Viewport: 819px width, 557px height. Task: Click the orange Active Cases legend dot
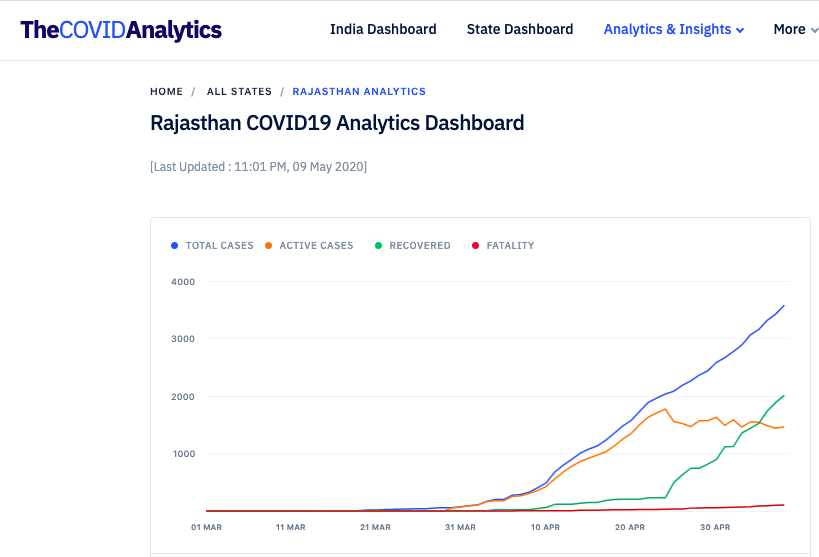(x=268, y=246)
